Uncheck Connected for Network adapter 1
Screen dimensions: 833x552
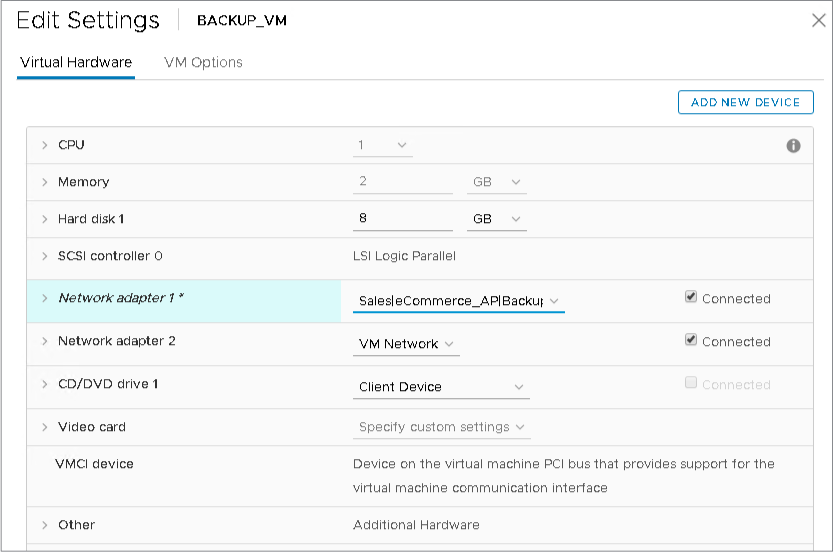(x=691, y=297)
